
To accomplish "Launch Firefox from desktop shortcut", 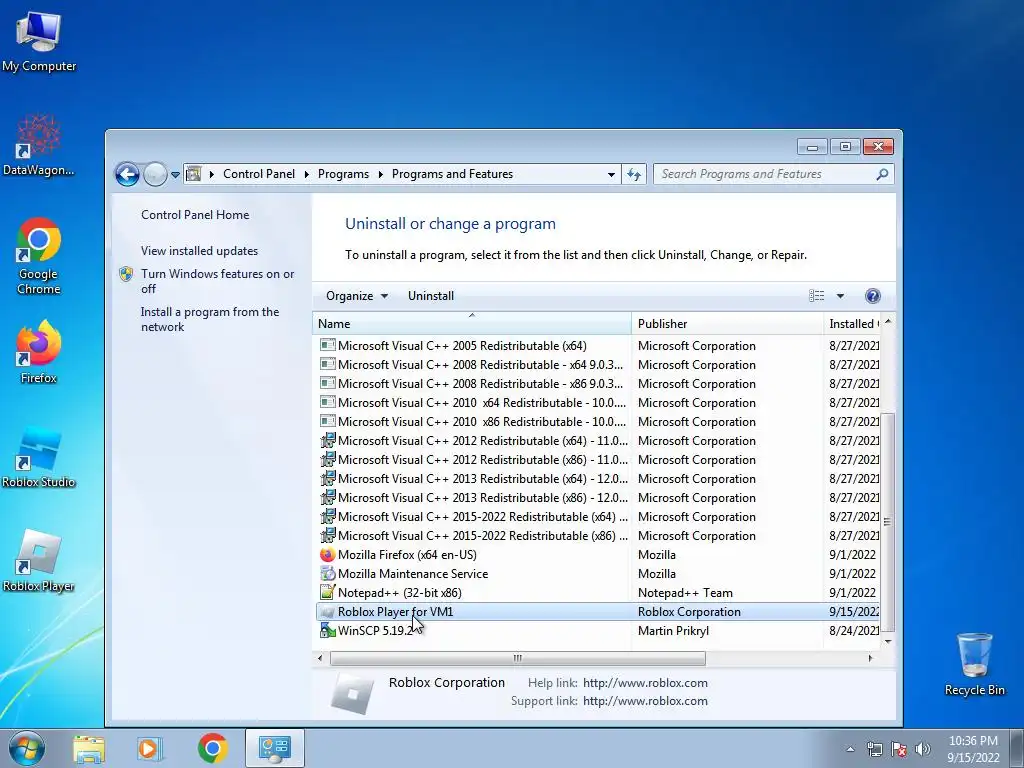I will pos(39,351).
